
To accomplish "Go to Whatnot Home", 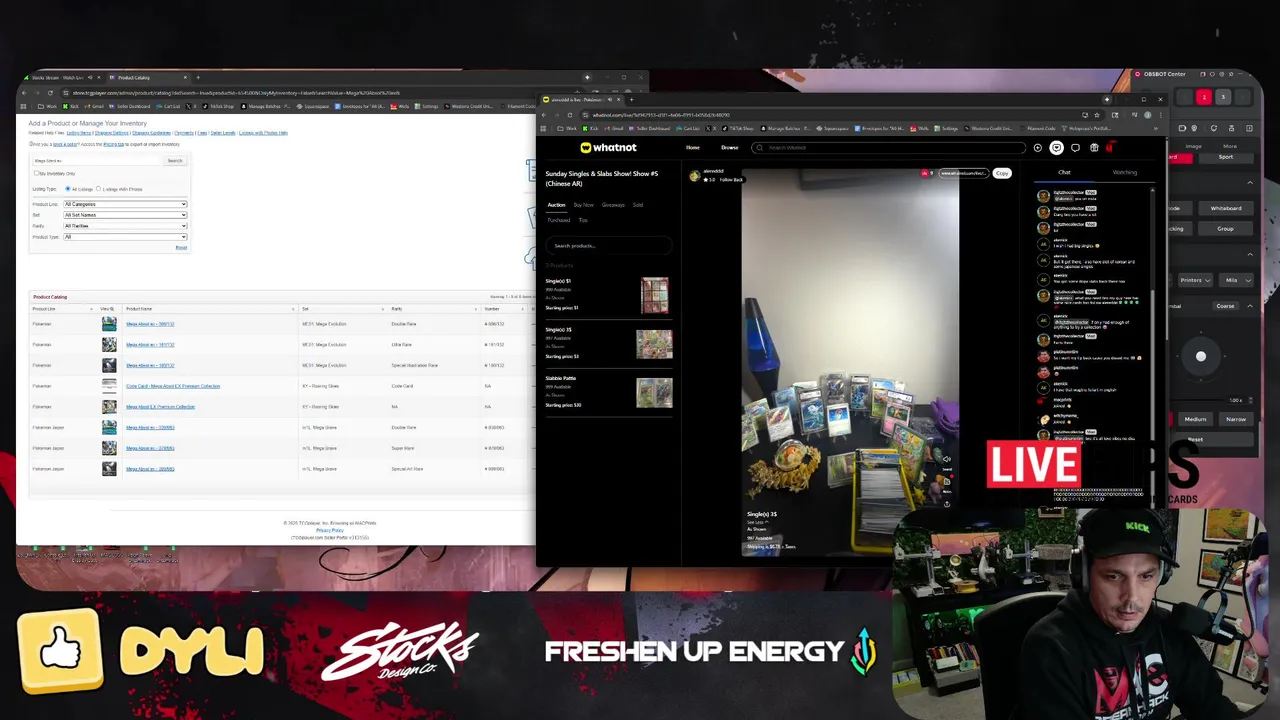I will [692, 148].
